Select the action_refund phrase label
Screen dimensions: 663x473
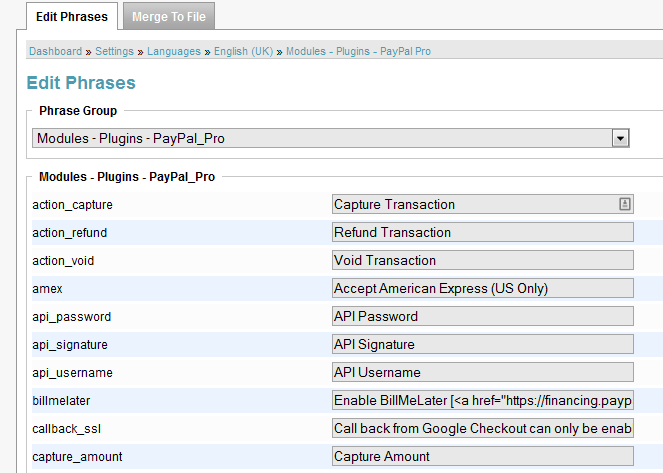tap(70, 233)
